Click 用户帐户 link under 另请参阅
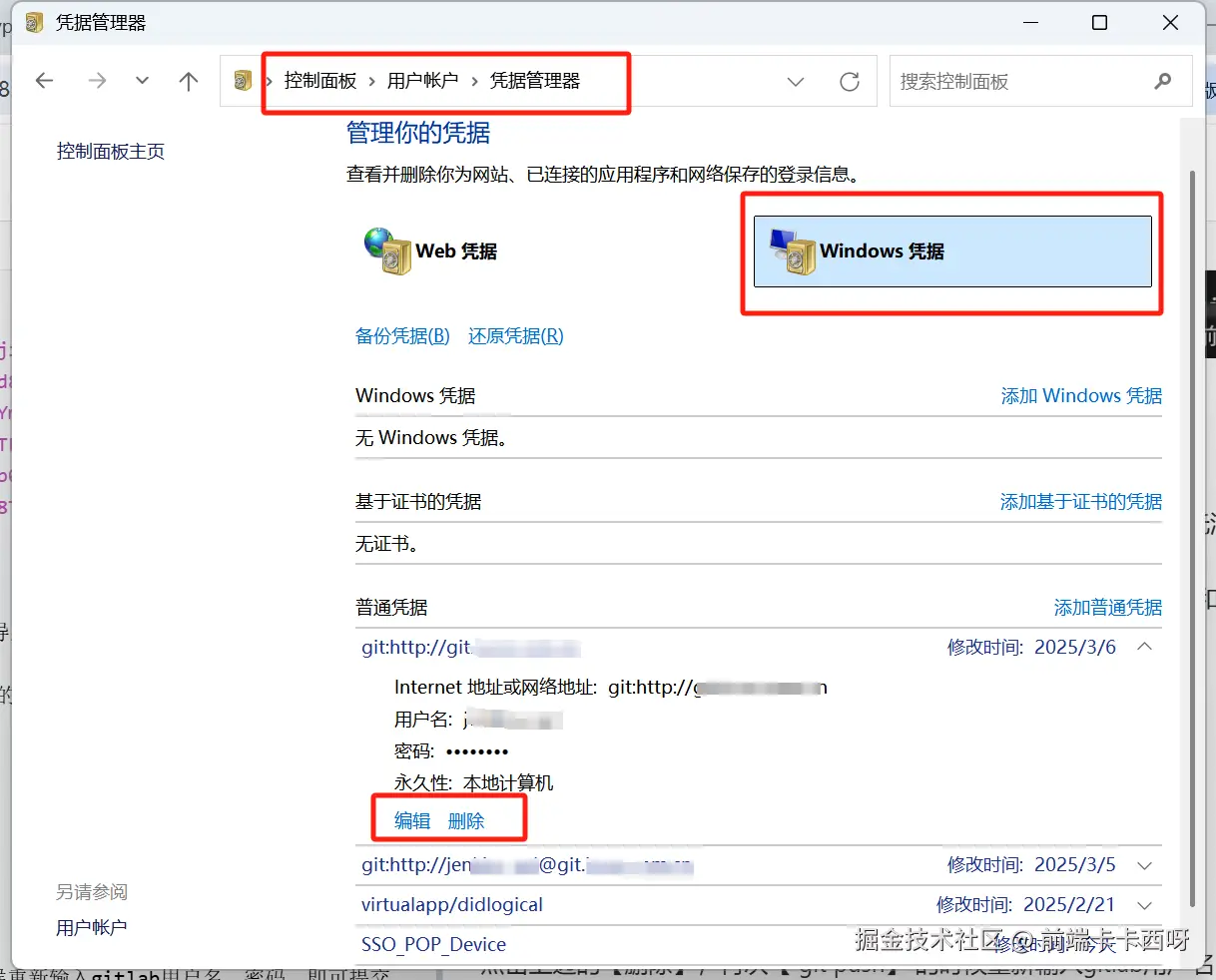This screenshot has width=1216, height=980. (92, 928)
